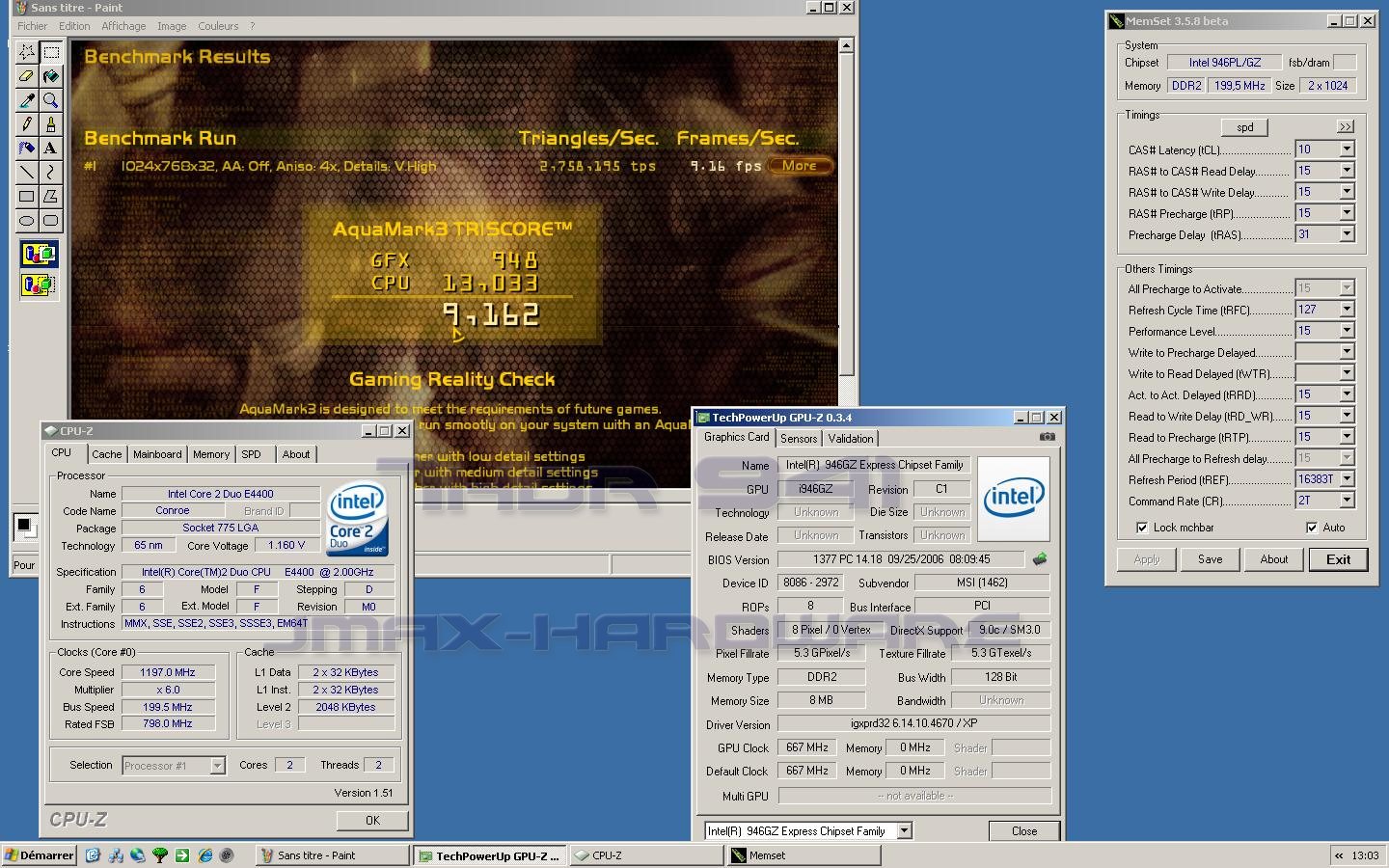
Task: Open the Affichage menu in Paint
Action: [x=123, y=26]
